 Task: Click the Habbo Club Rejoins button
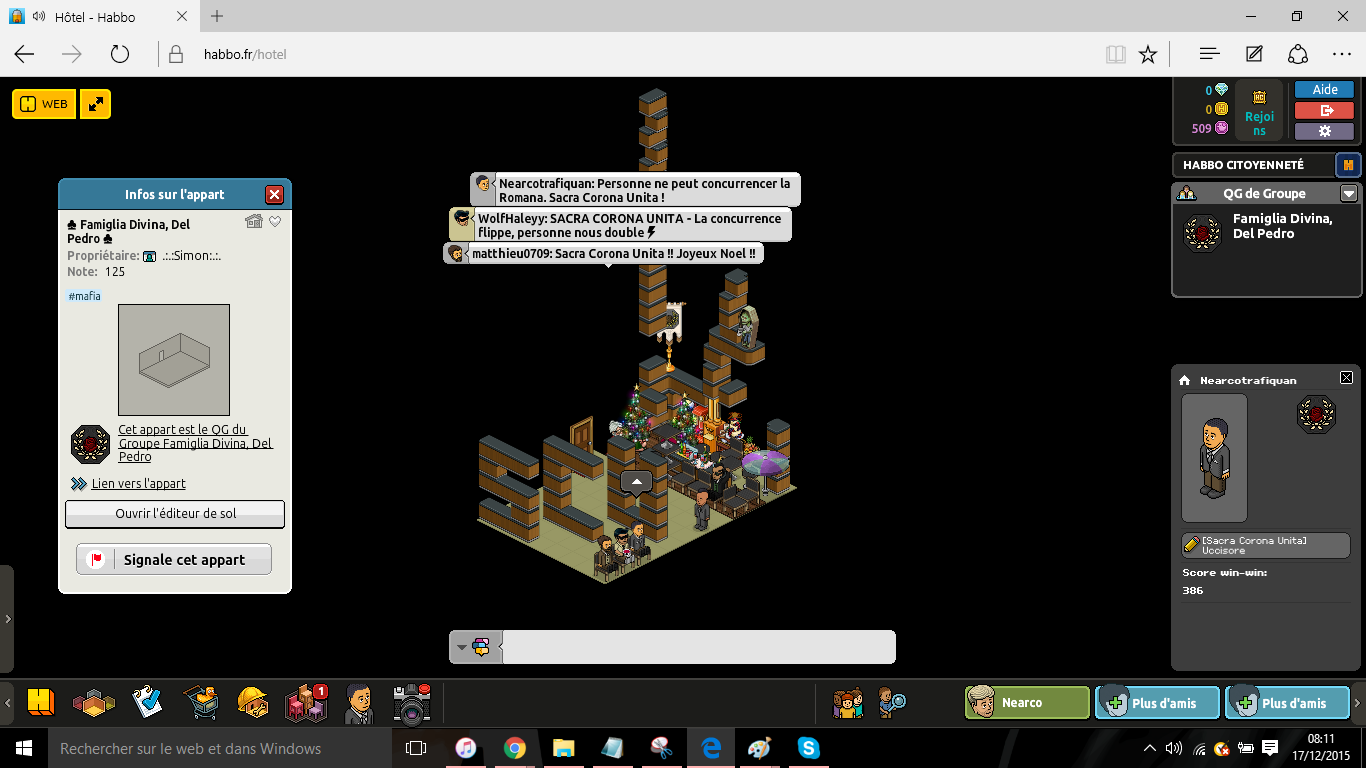coord(1259,111)
